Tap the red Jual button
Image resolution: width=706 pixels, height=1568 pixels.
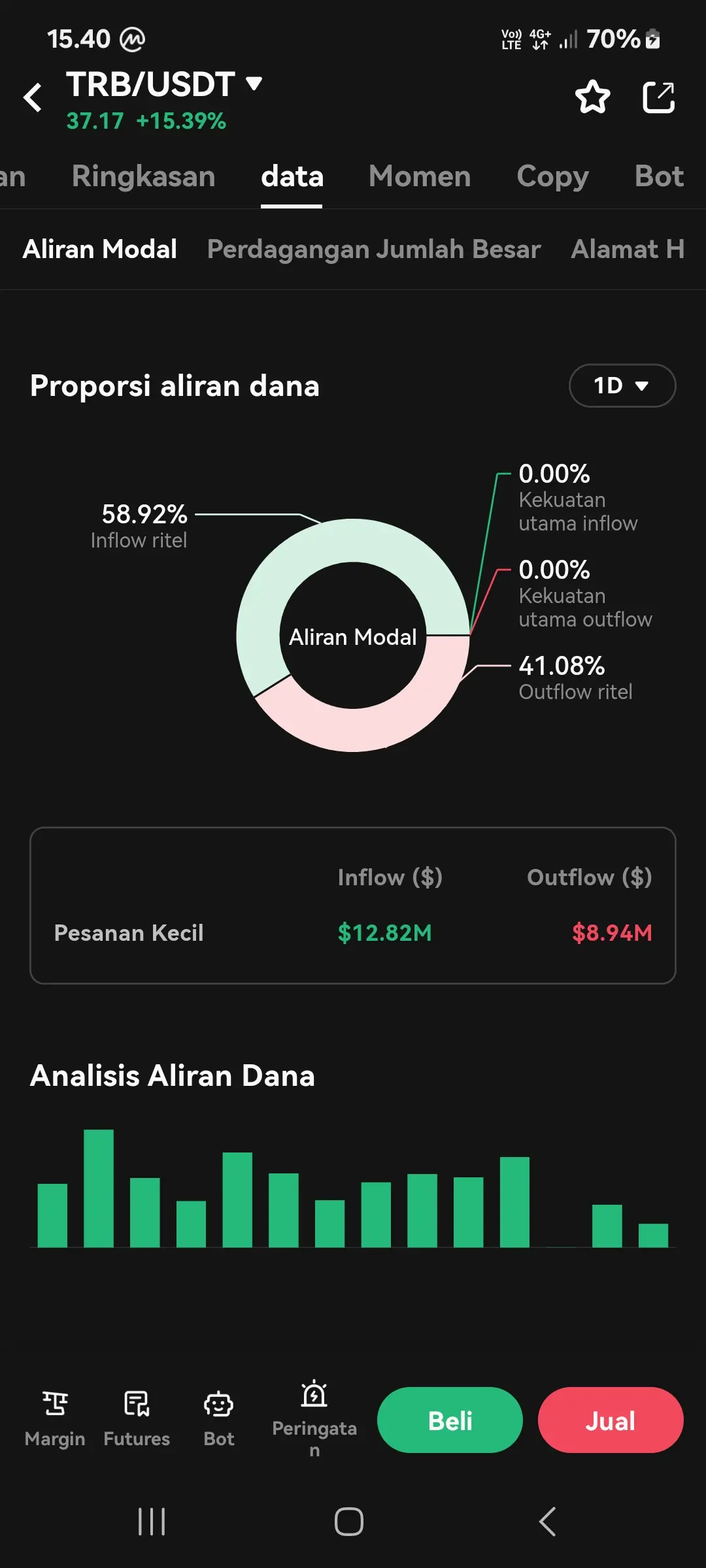point(611,1420)
